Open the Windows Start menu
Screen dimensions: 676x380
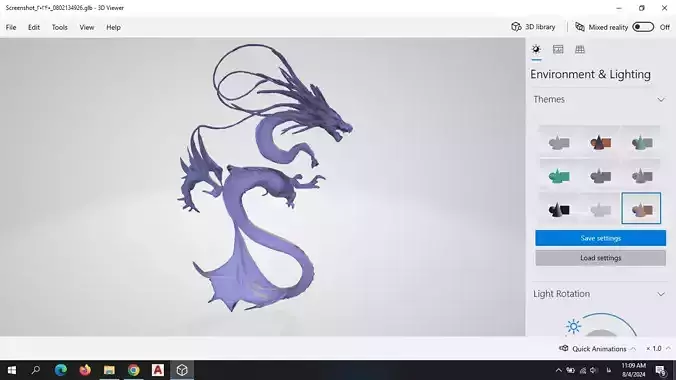click(12, 370)
